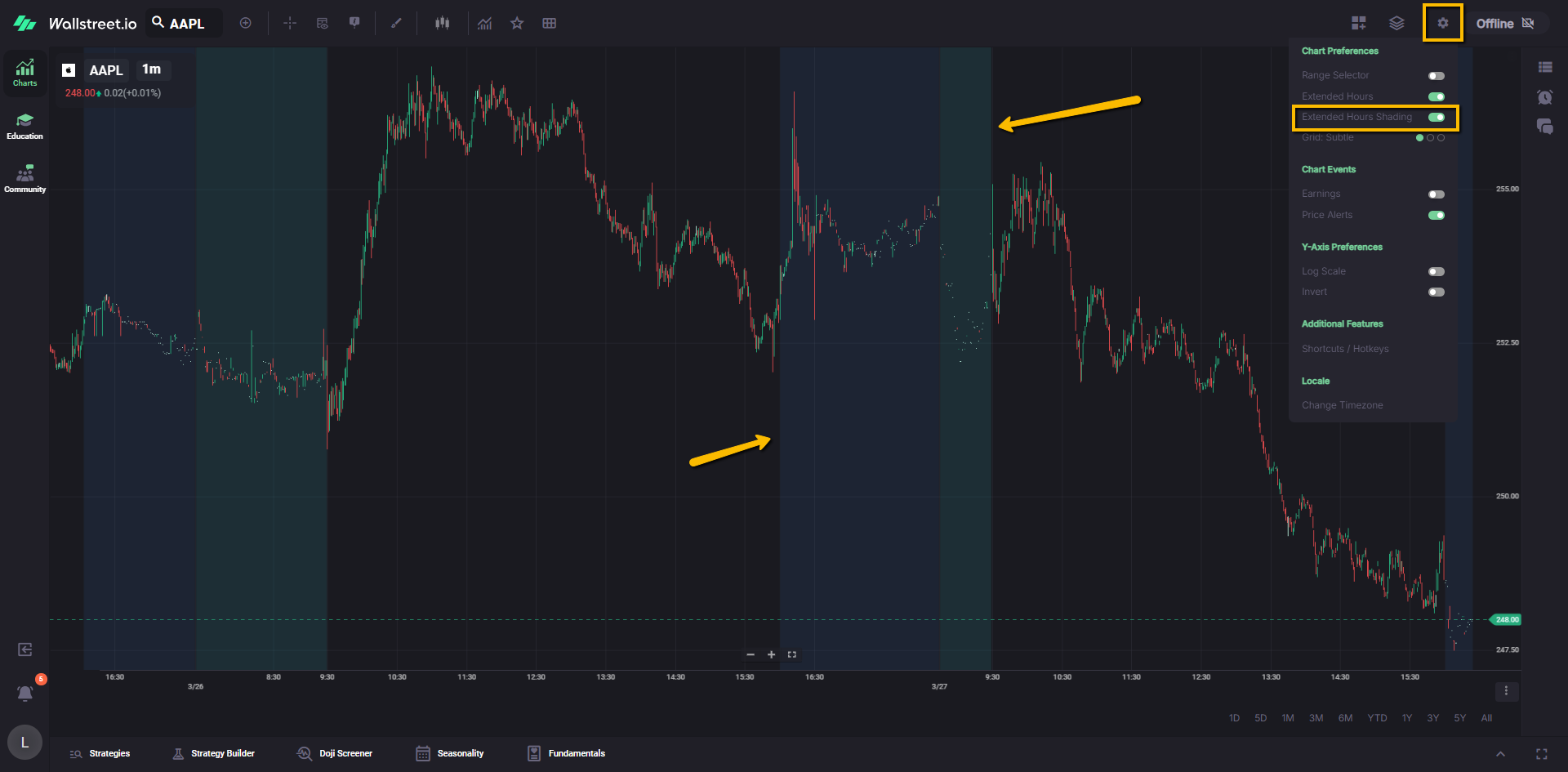The width and height of the screenshot is (1568, 772).
Task: Toggle the Extended Hours Shading switch
Action: coord(1436,117)
